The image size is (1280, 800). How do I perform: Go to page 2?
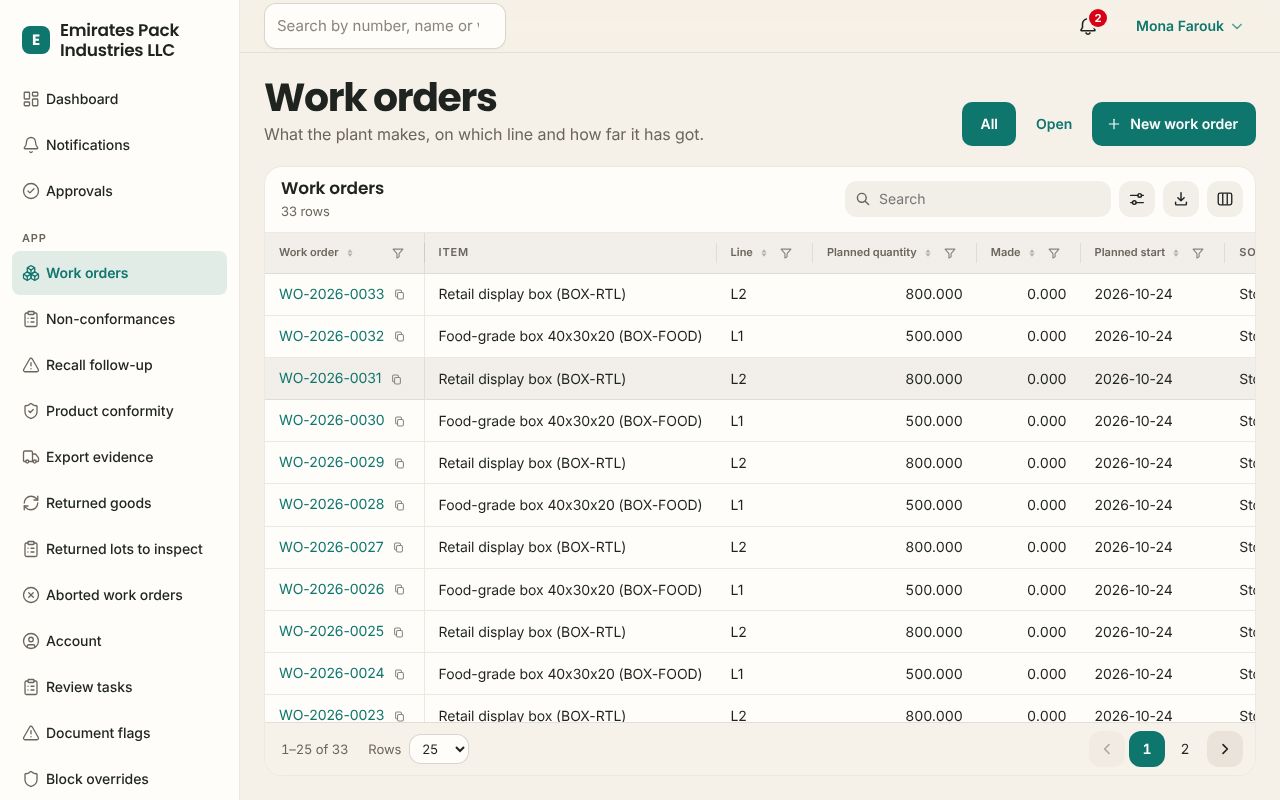point(1185,749)
